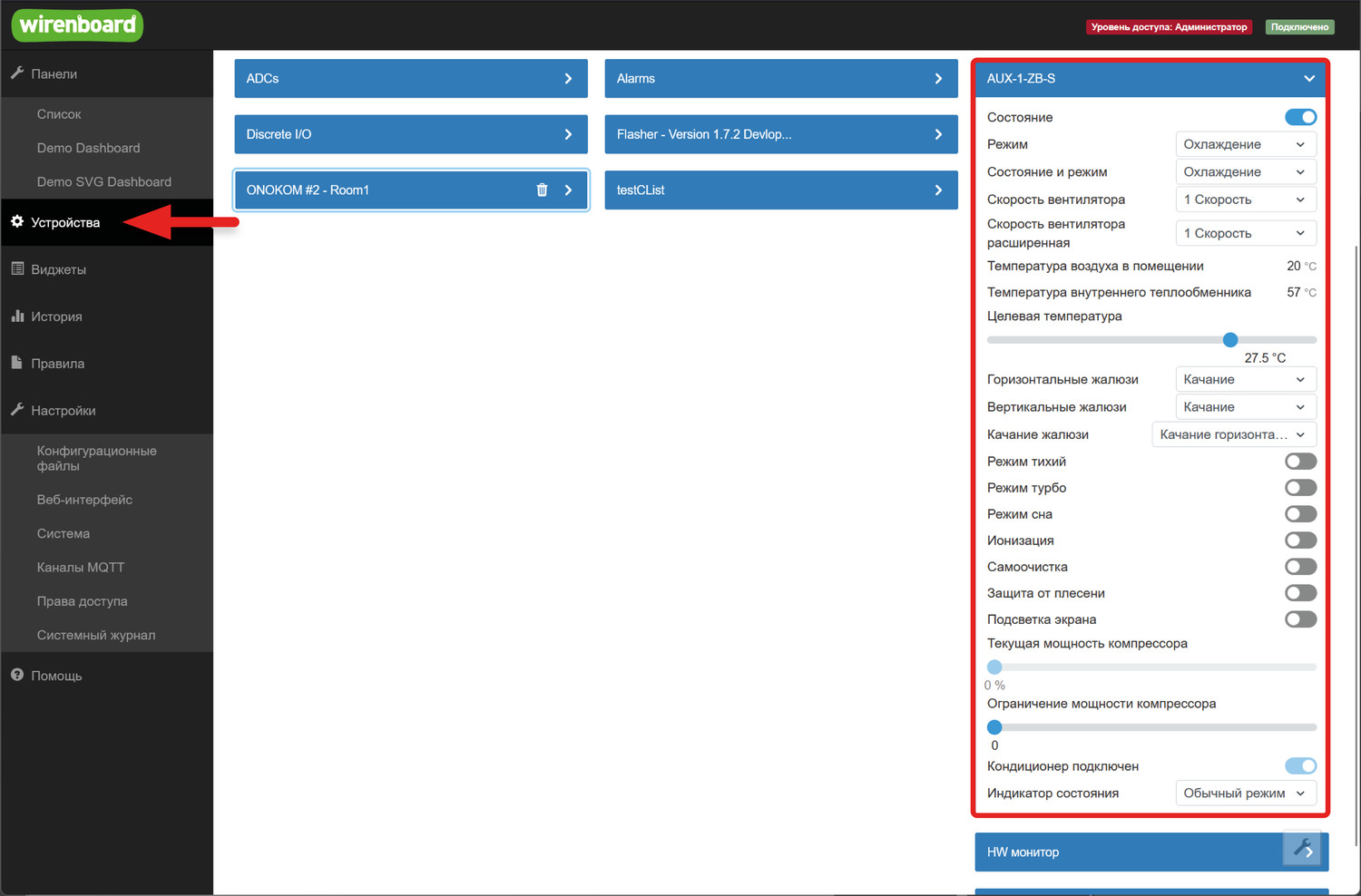Turn off the Состояние power switch
Viewport: 1361px width, 896px height.
pos(1300,117)
